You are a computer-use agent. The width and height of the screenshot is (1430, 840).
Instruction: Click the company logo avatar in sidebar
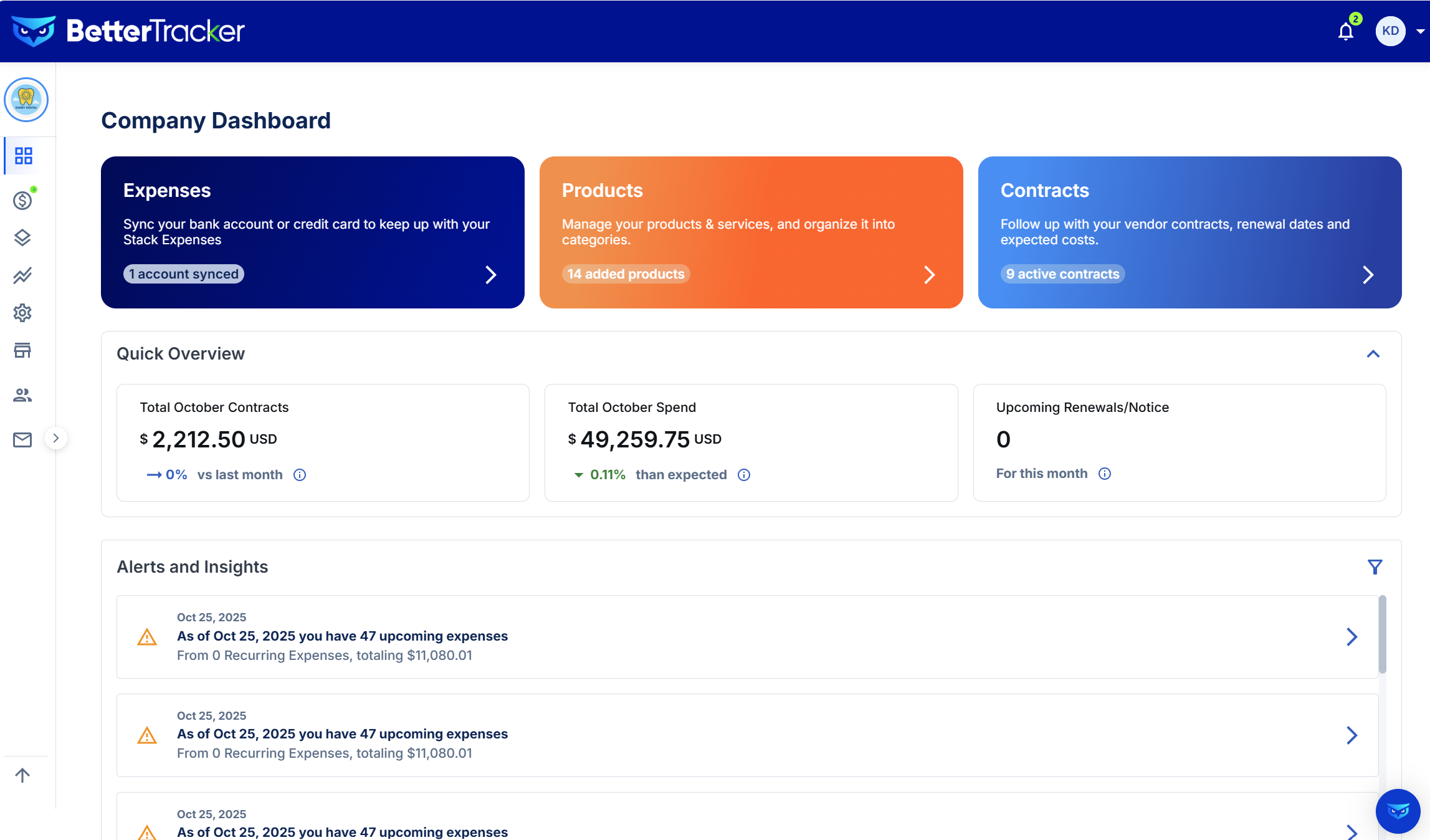coord(26,100)
